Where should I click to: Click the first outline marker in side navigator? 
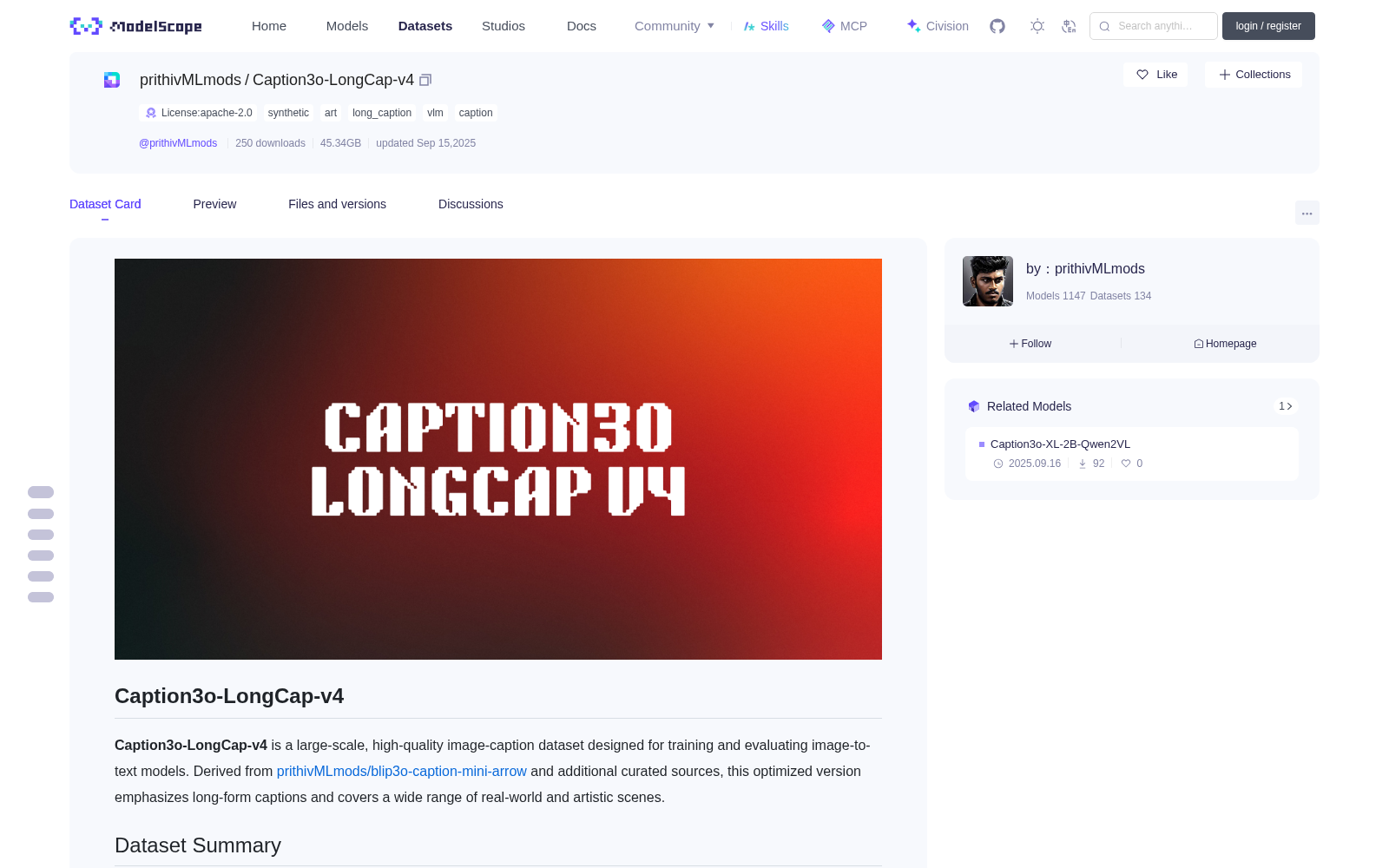(41, 492)
